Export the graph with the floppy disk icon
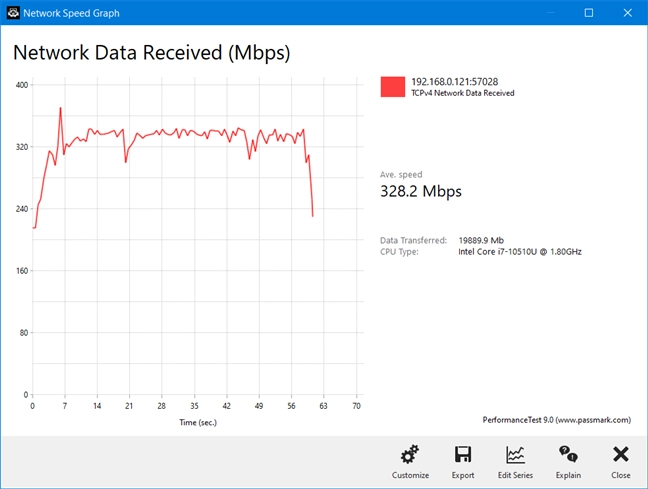 click(462, 454)
